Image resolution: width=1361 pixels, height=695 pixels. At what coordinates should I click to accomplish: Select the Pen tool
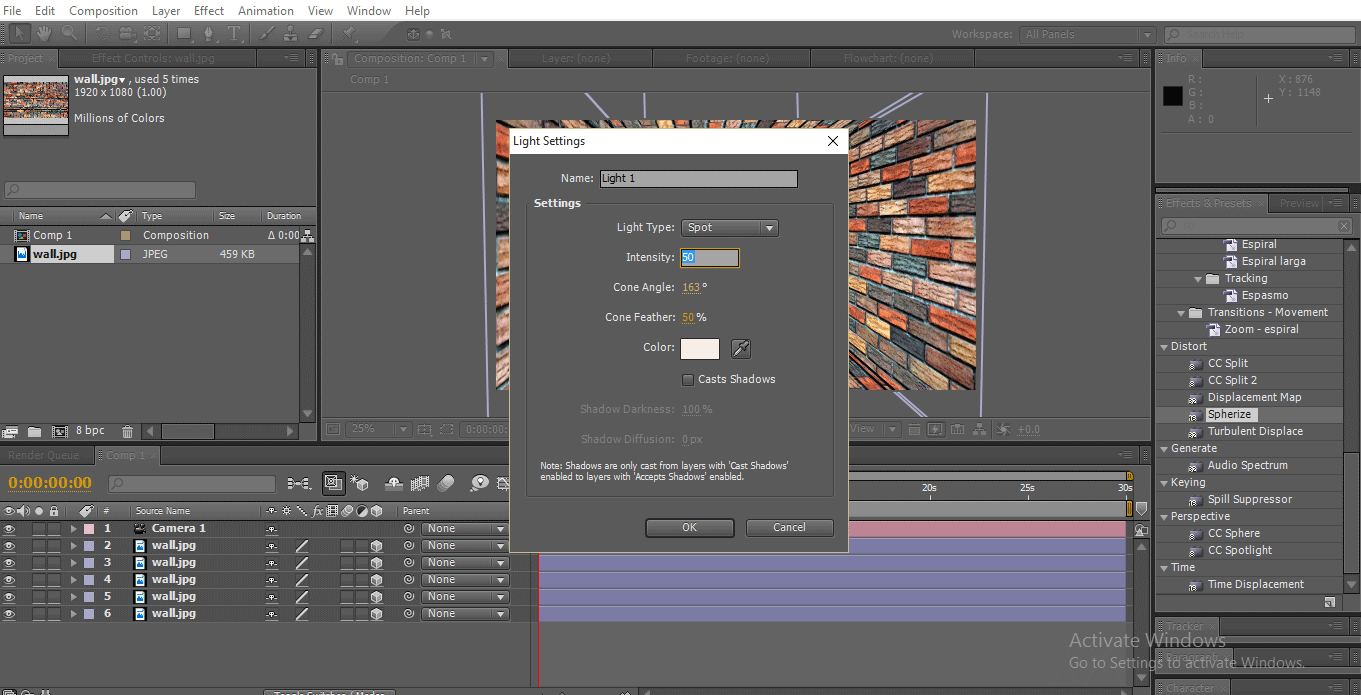click(209, 33)
